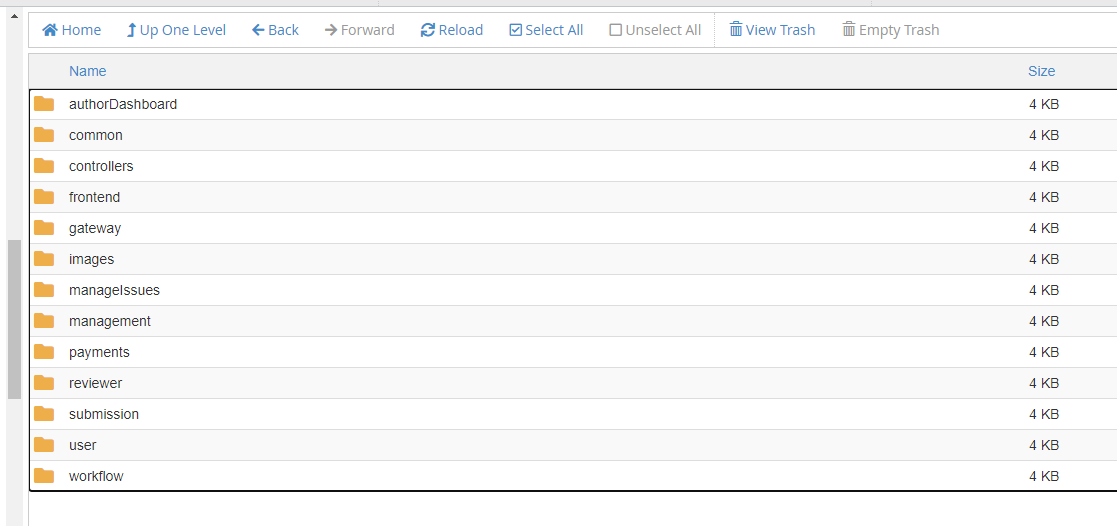Click the payments folder icon

coord(44,352)
